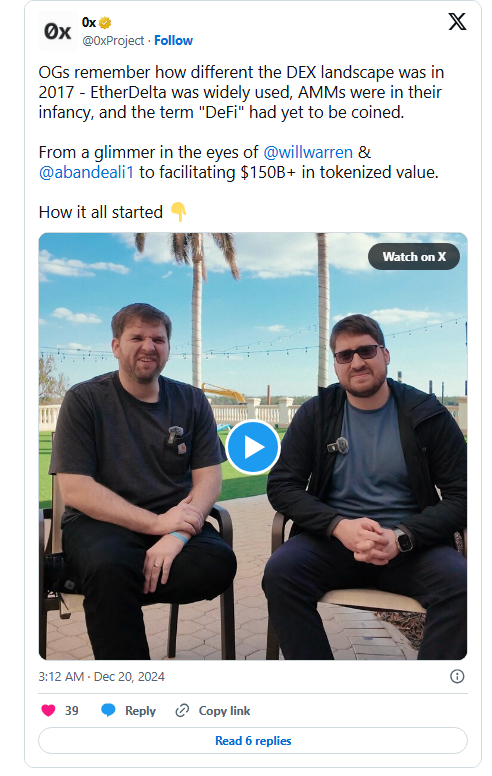This screenshot has width=492, height=776.
Task: Open the X logo in the top corner
Action: point(456,22)
